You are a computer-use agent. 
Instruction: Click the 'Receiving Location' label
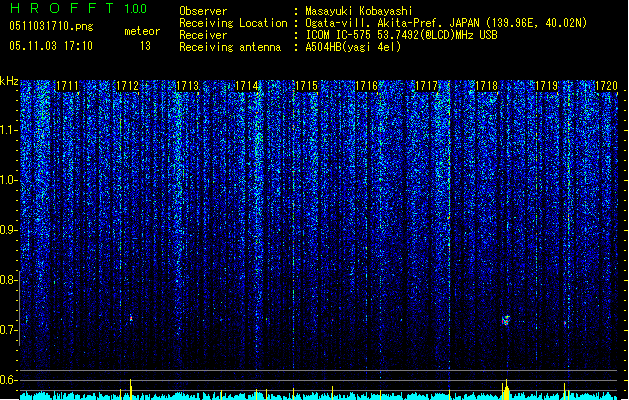click(233, 23)
